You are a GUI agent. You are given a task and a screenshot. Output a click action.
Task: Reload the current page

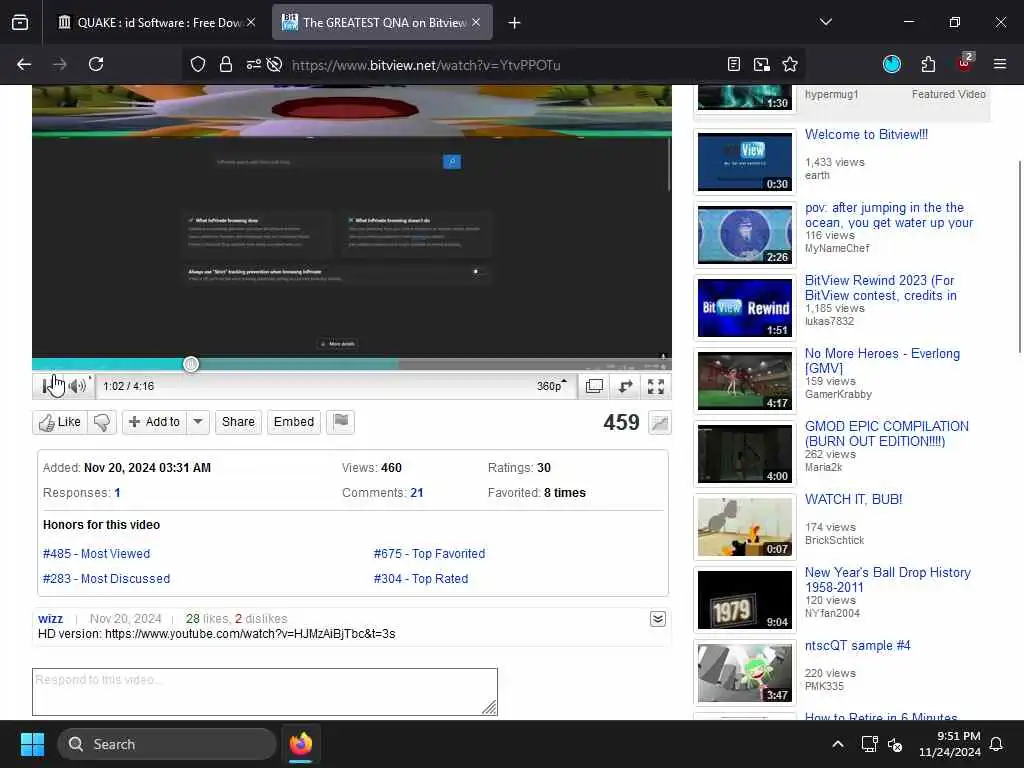(96, 64)
